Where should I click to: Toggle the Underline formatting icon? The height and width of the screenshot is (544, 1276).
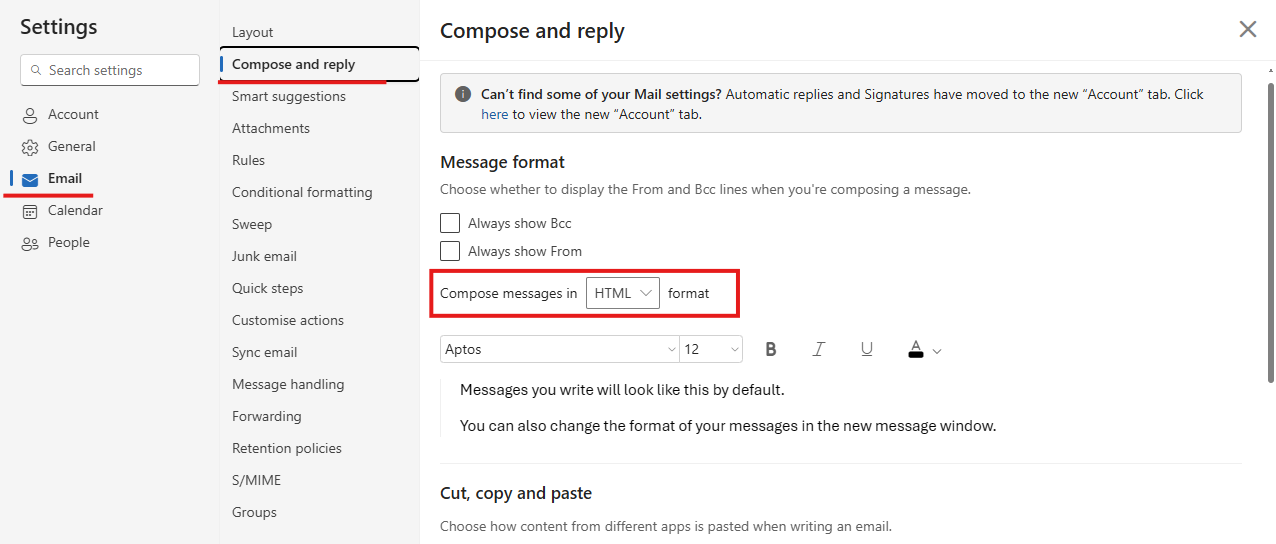pyautogui.click(x=867, y=349)
